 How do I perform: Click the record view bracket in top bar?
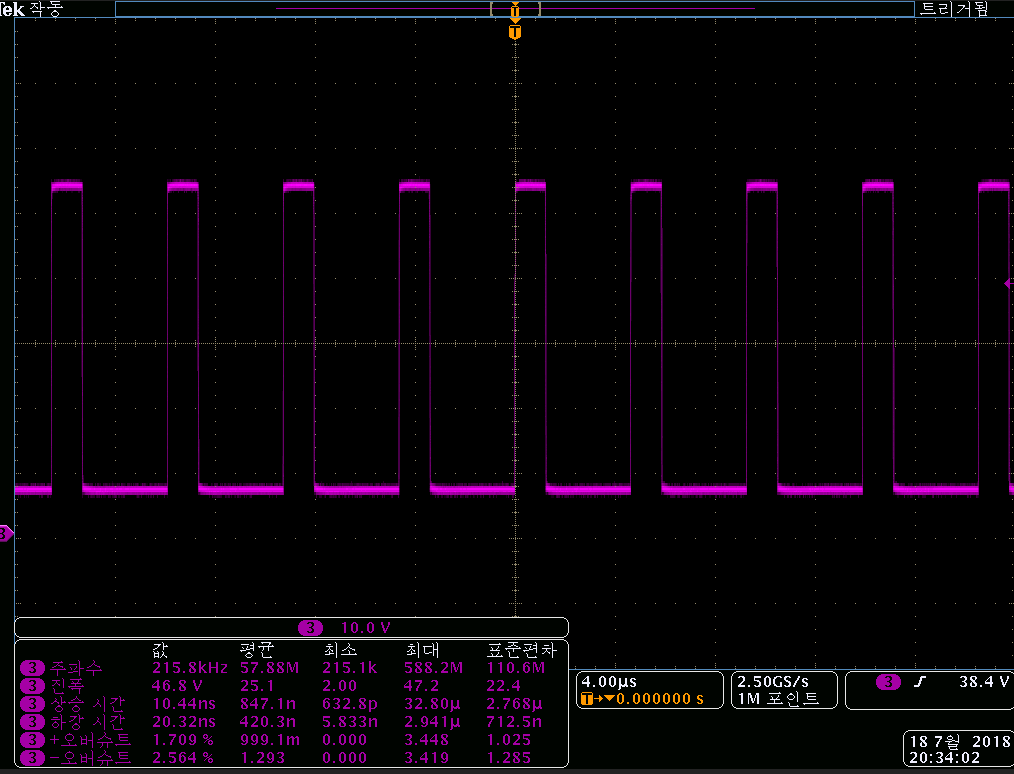[515, 9]
